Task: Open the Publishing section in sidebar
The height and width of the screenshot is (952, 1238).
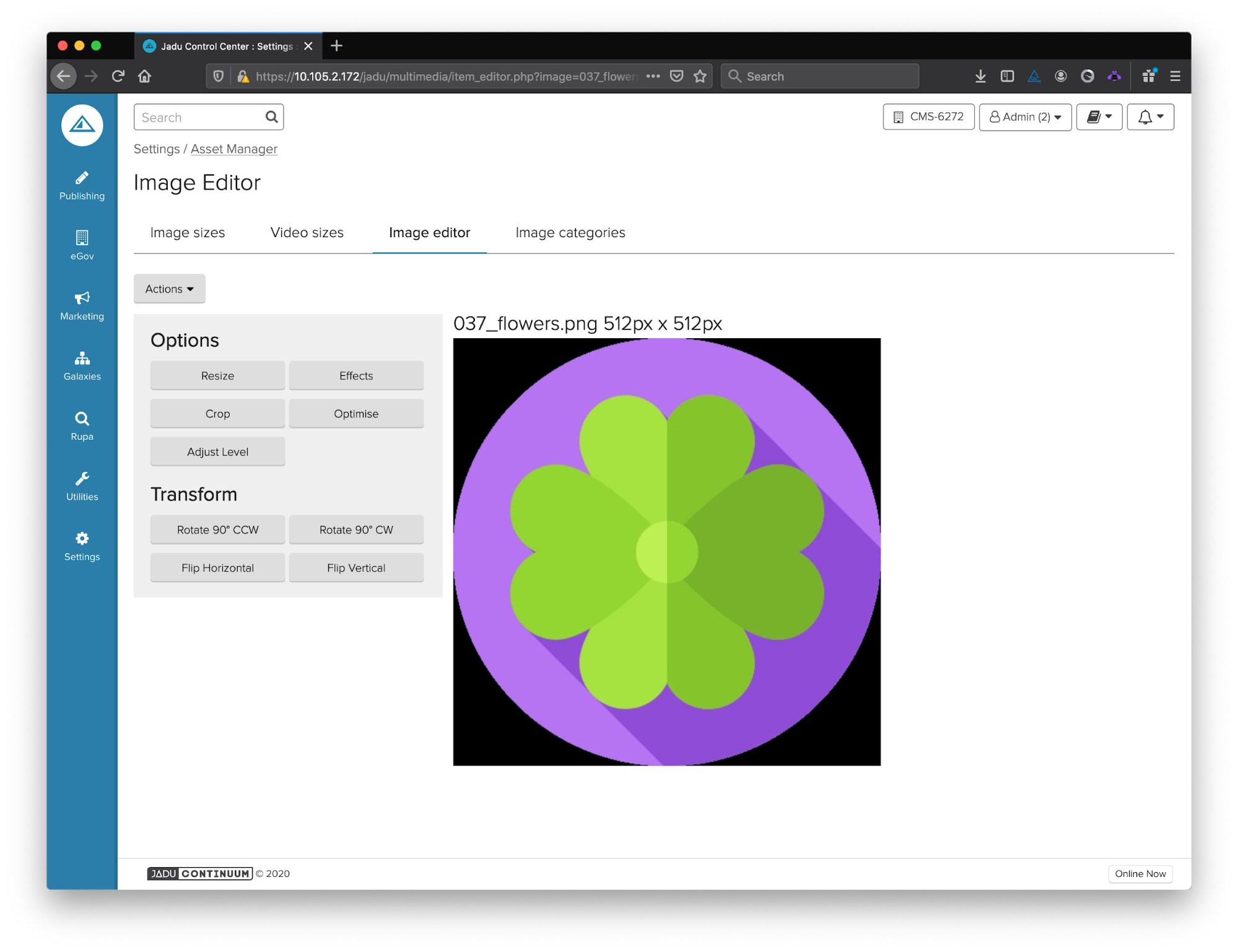Action: [82, 186]
